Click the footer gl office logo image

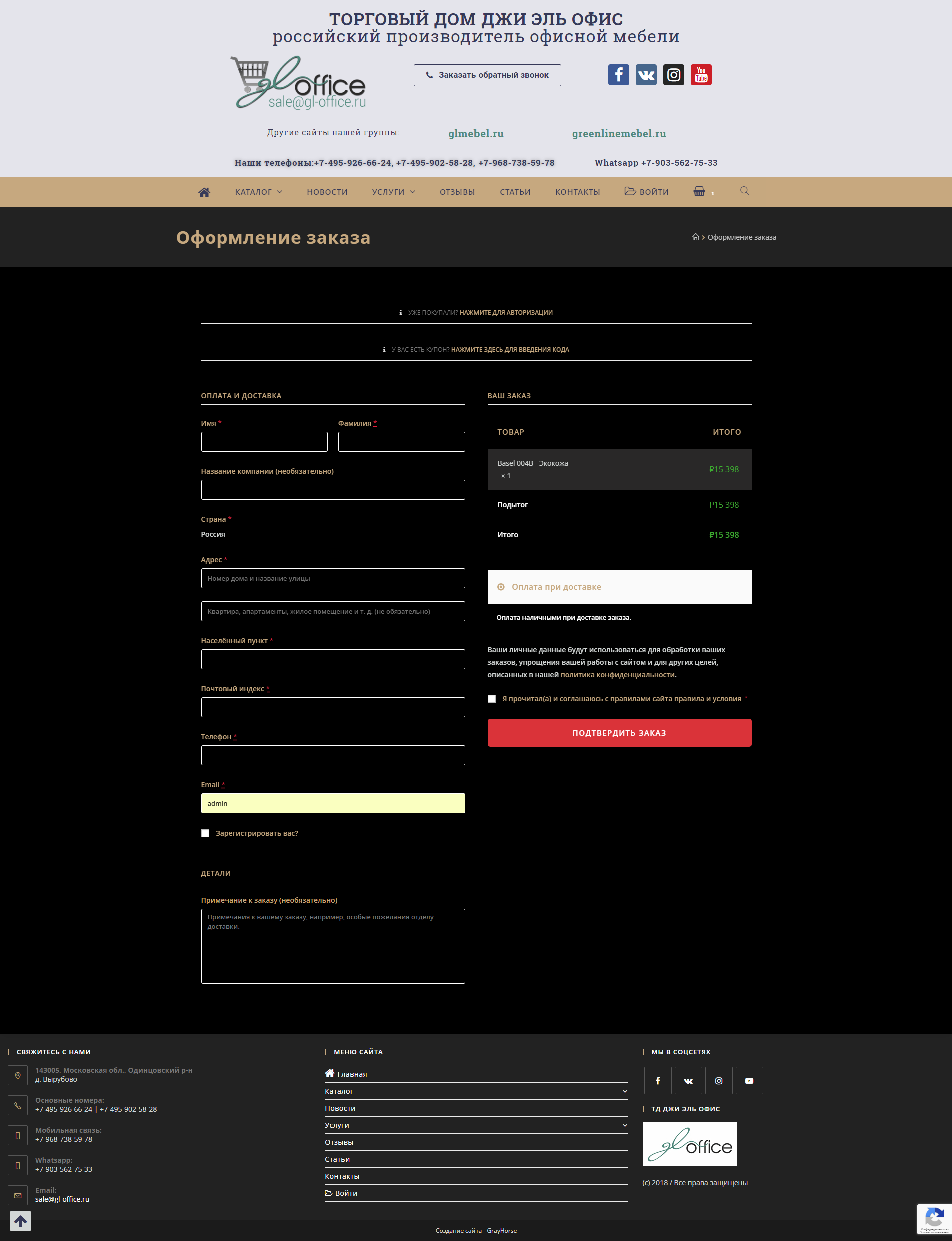click(x=690, y=1144)
